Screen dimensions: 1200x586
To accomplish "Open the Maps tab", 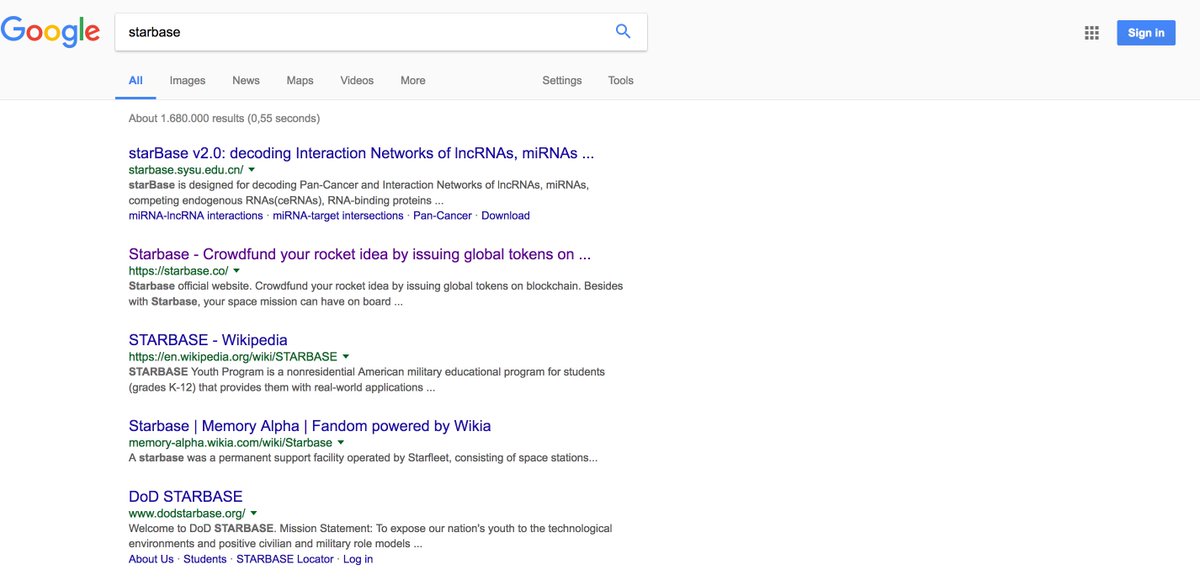I will tap(300, 81).
